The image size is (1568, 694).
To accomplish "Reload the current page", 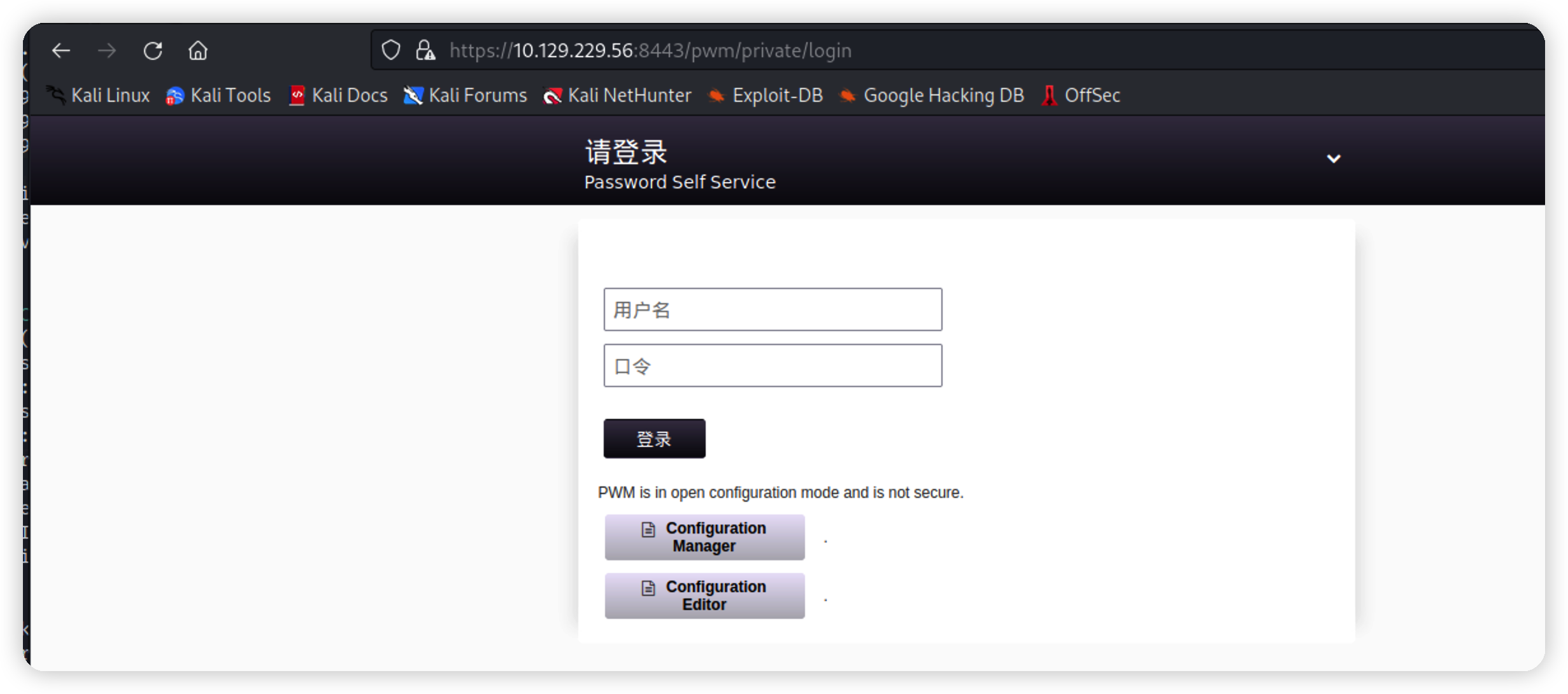I will pyautogui.click(x=153, y=50).
